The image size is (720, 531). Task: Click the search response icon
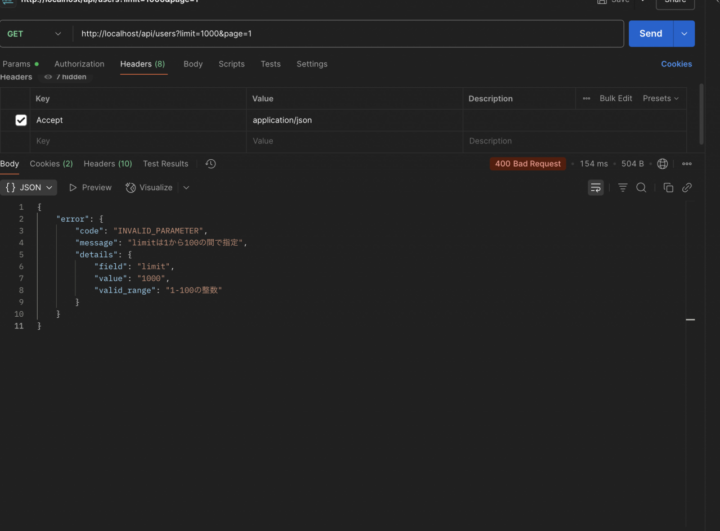pos(641,187)
